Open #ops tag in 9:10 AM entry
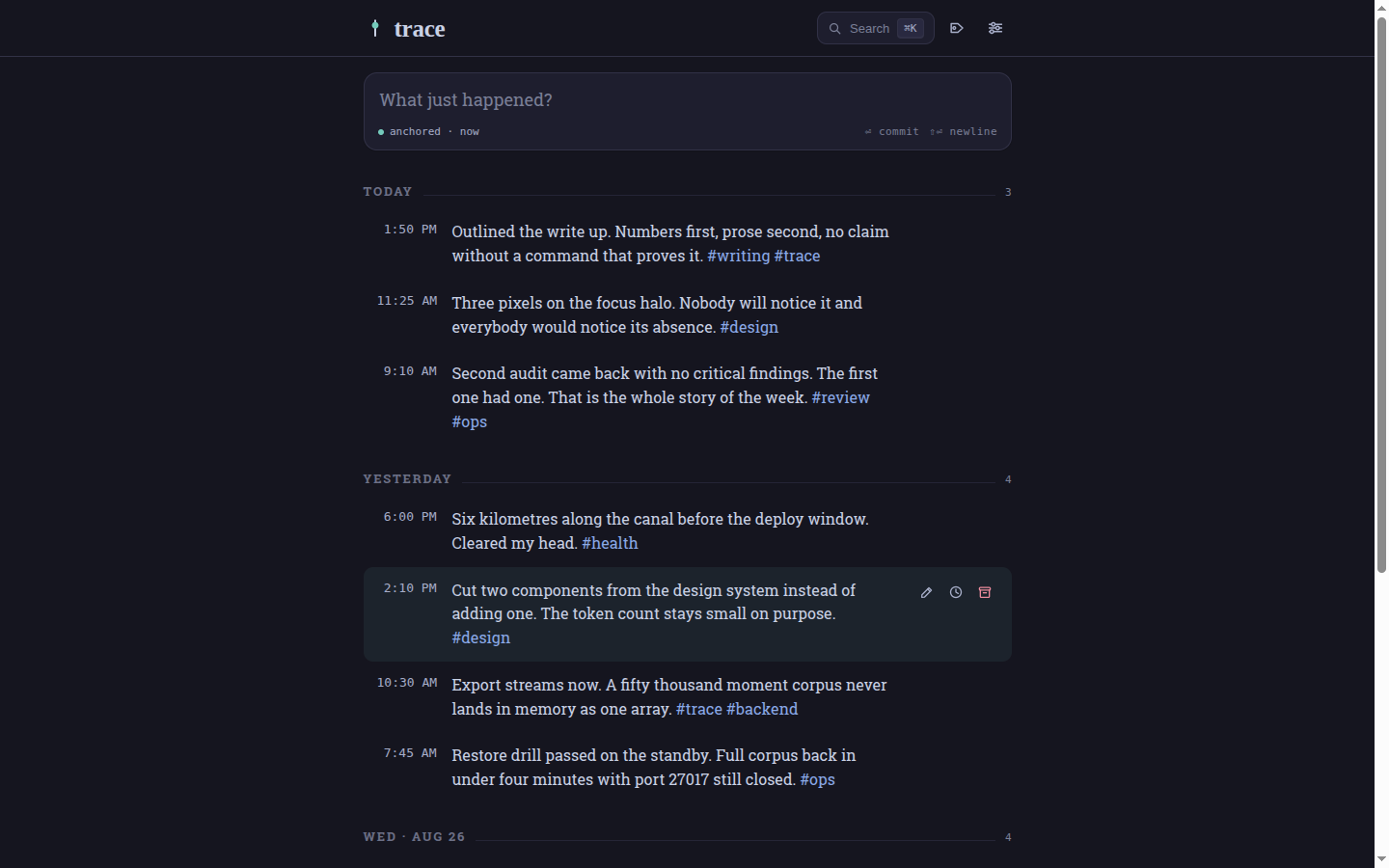 coord(470,421)
